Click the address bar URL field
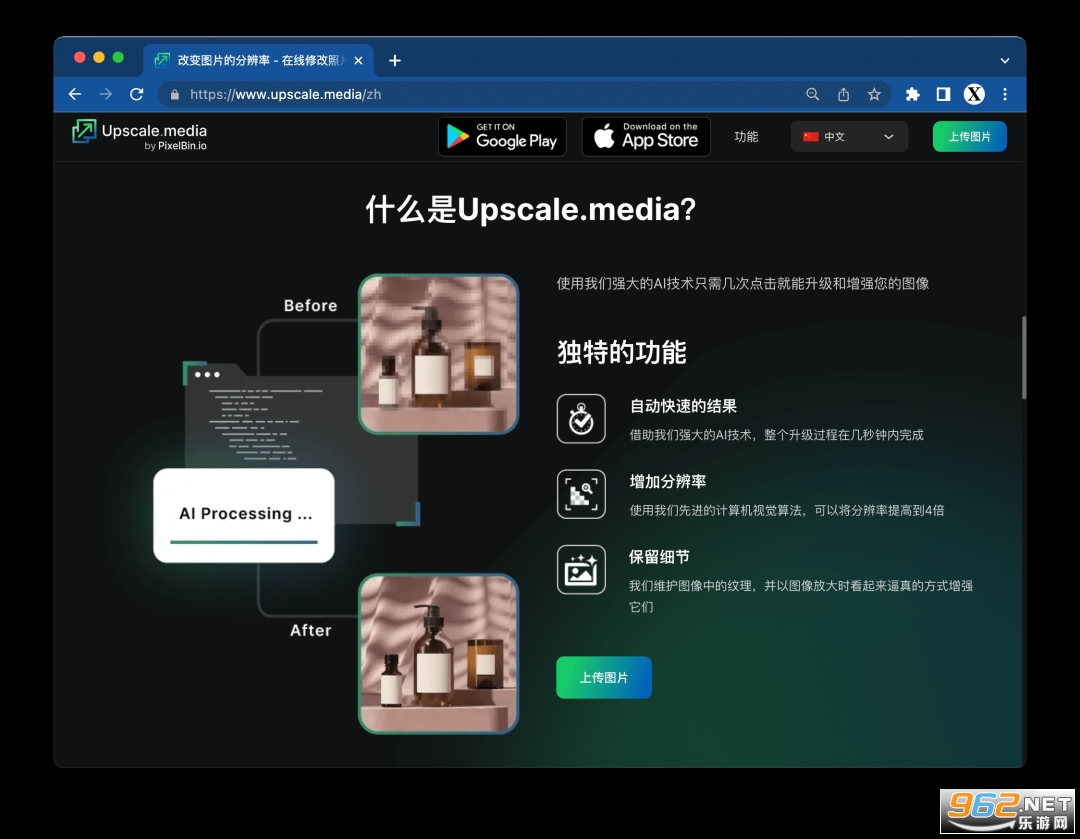Viewport: 1080px width, 839px height. [480, 94]
